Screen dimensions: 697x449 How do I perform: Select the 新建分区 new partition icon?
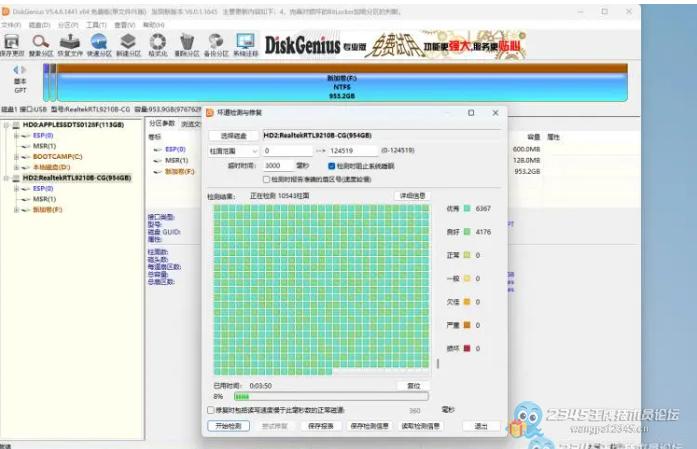[x=128, y=42]
